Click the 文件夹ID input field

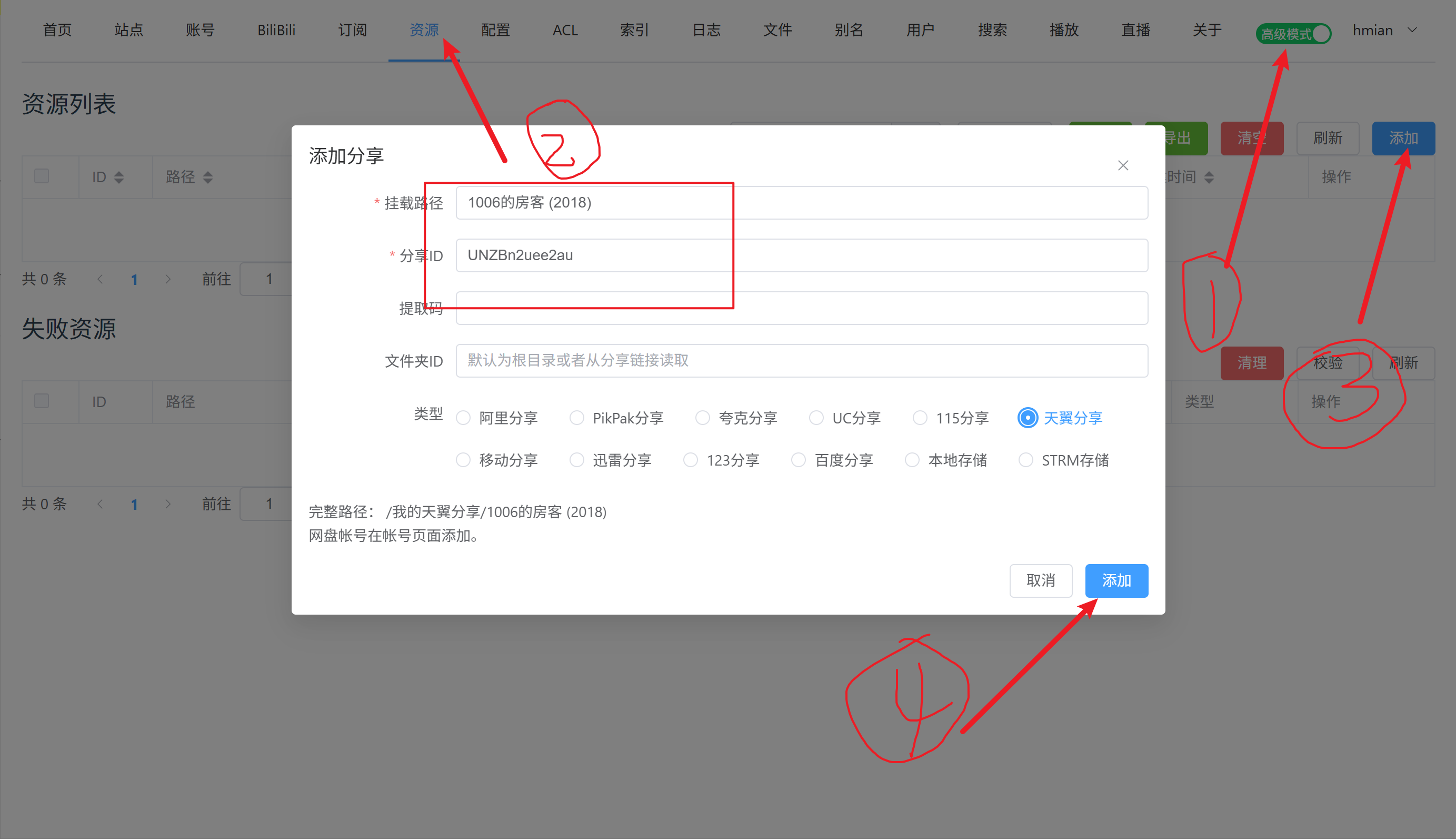(801, 361)
